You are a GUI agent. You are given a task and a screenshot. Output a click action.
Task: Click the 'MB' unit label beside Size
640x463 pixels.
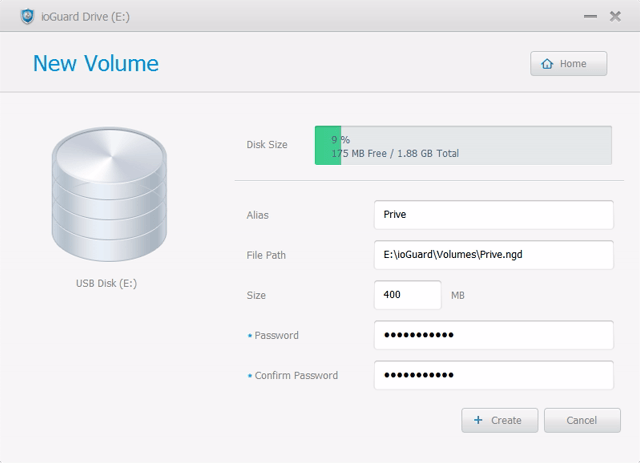[x=458, y=295]
